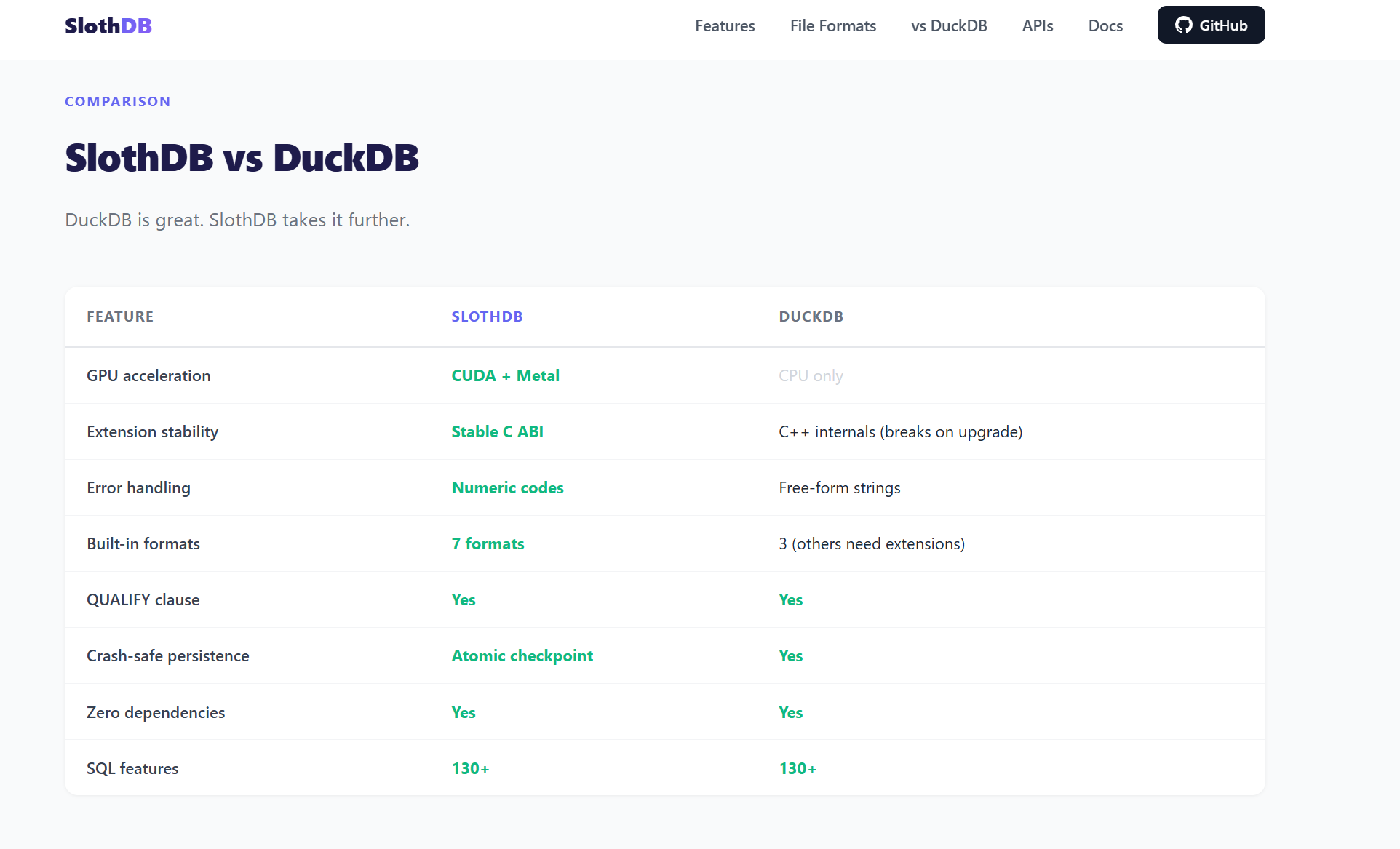Viewport: 1400px width, 849px height.
Task: Click the DUCKDB column header
Action: point(811,316)
